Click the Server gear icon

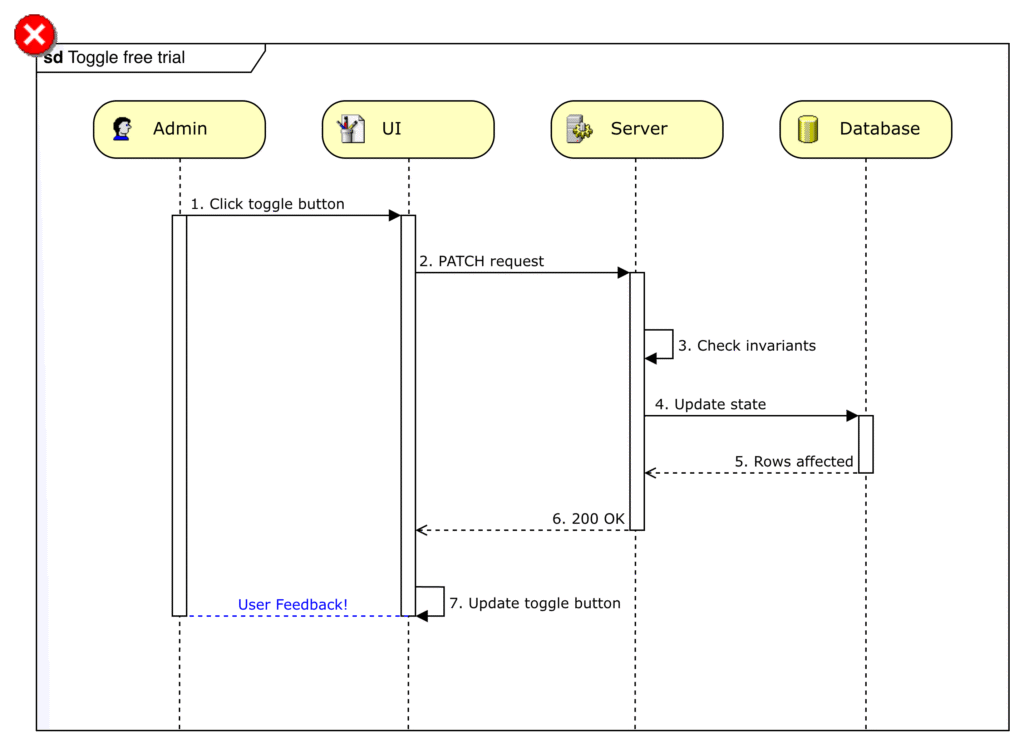point(580,129)
